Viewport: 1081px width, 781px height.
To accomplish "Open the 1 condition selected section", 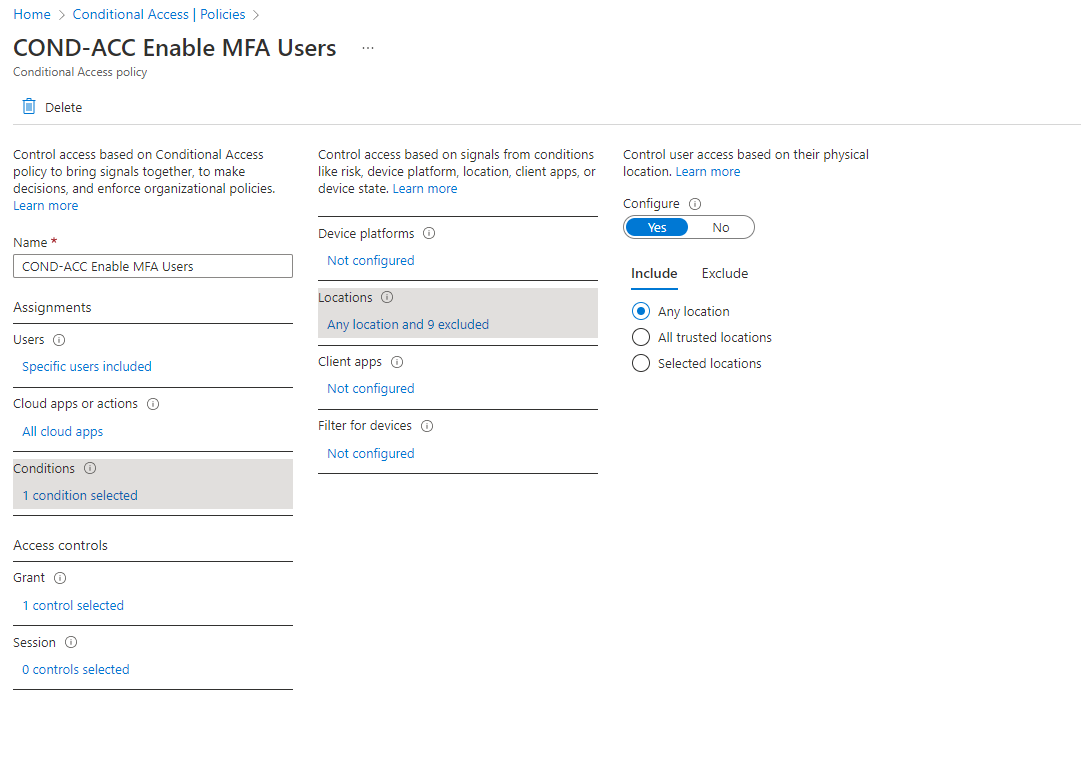I will (x=80, y=495).
